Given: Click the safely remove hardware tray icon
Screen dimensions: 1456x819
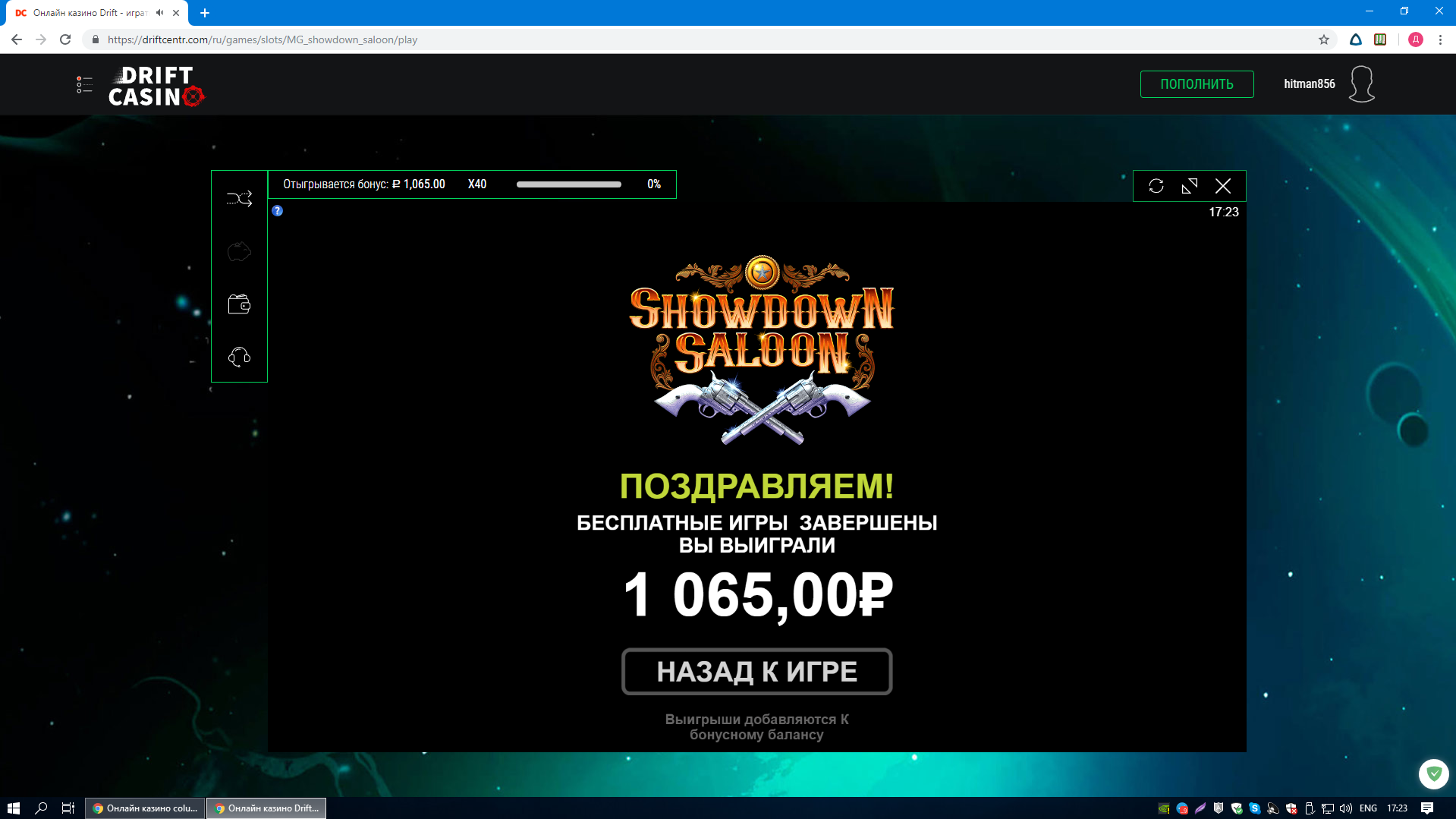Looking at the screenshot, I should tap(1310, 808).
